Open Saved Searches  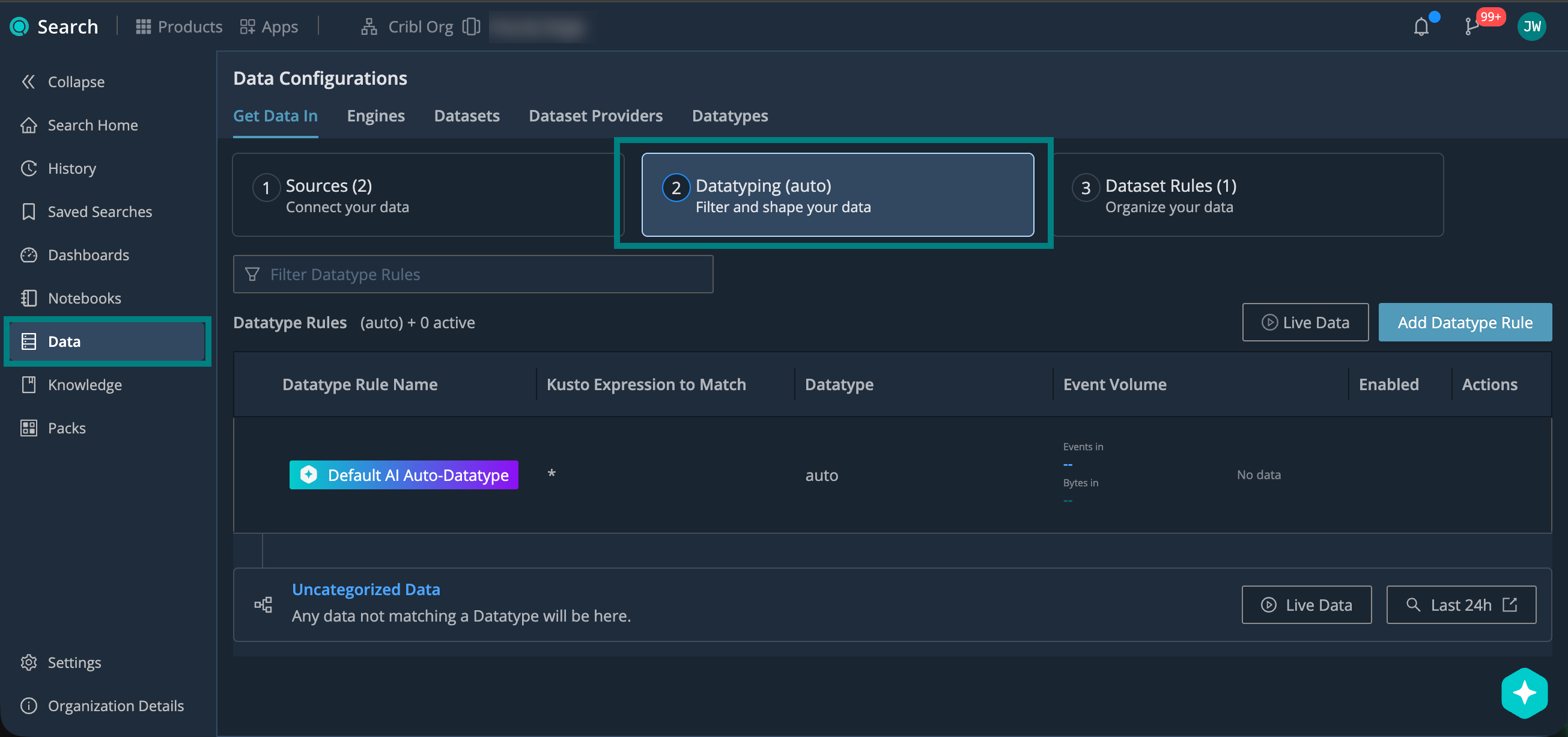coord(87,212)
